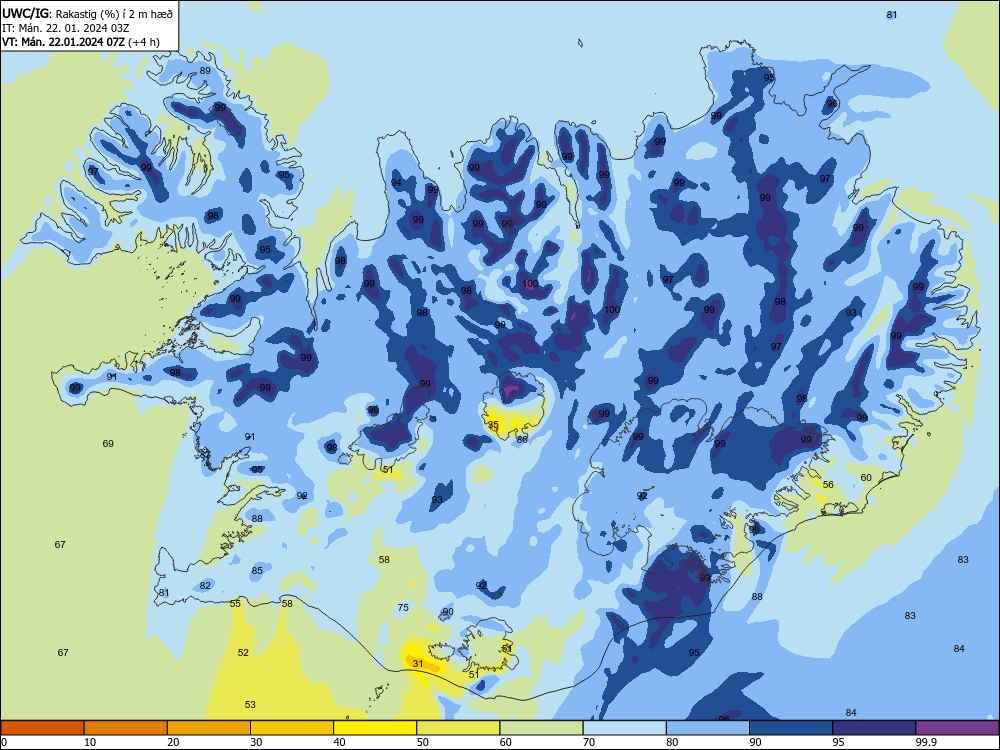This screenshot has height=750, width=1000.
Task: Click the light blue 70–80% legend swatch
Action: coord(624,728)
